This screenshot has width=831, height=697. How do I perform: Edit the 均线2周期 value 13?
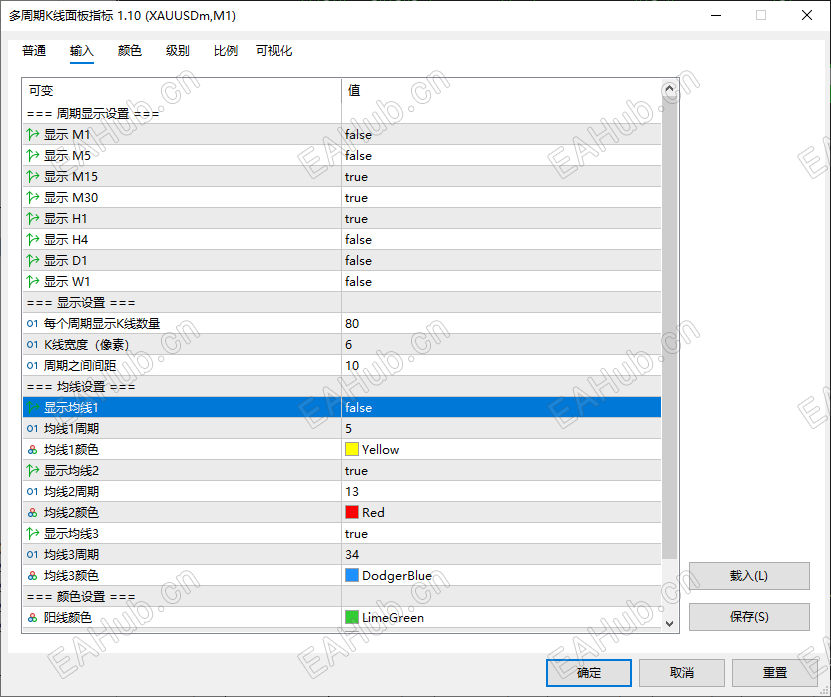501,491
